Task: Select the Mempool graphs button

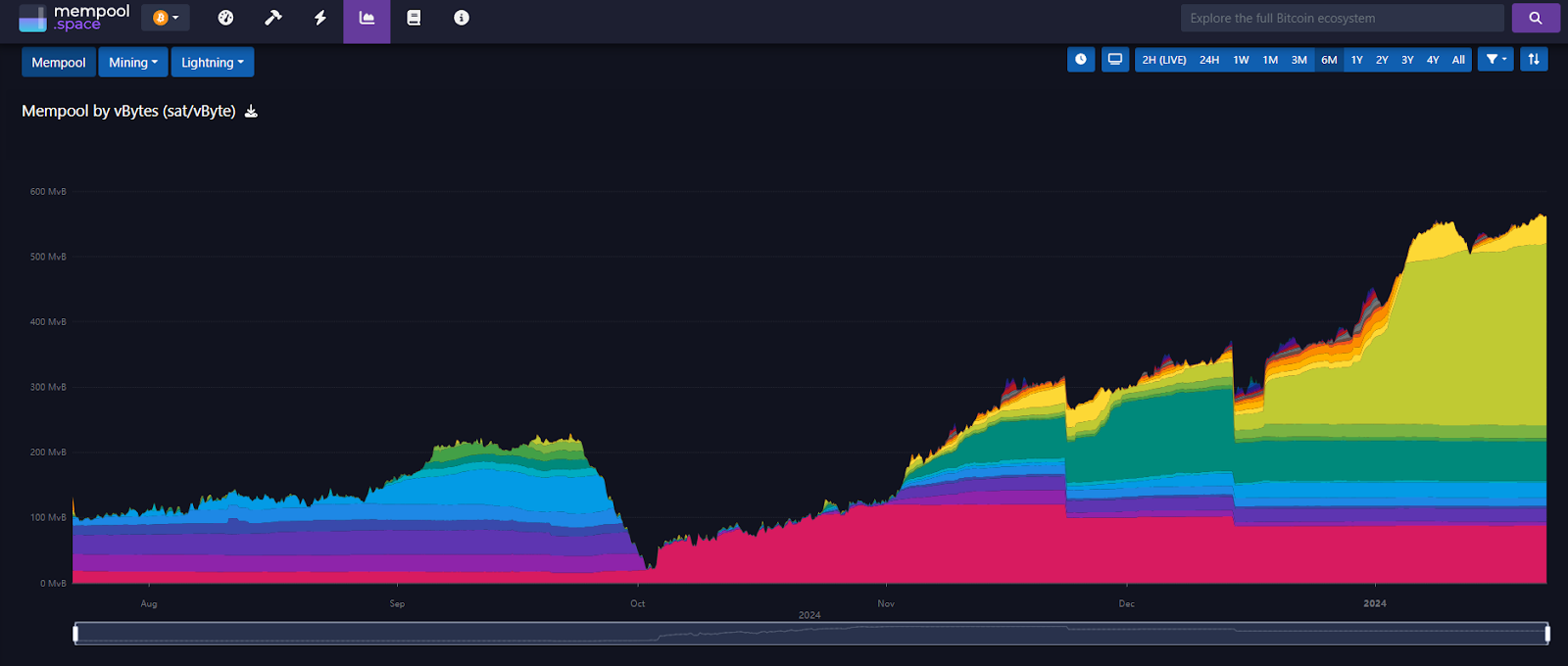Action: 59,62
